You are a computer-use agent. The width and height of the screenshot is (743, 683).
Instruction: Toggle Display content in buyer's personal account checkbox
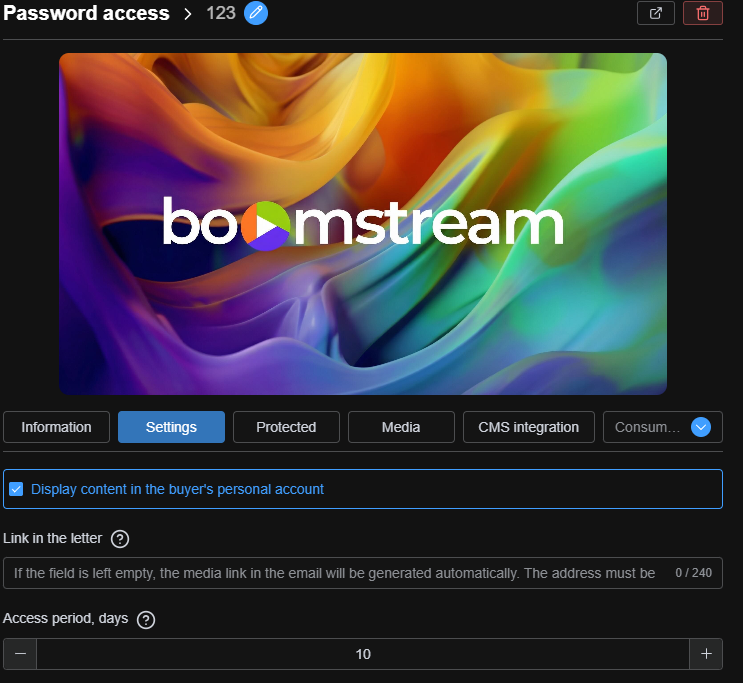16,489
